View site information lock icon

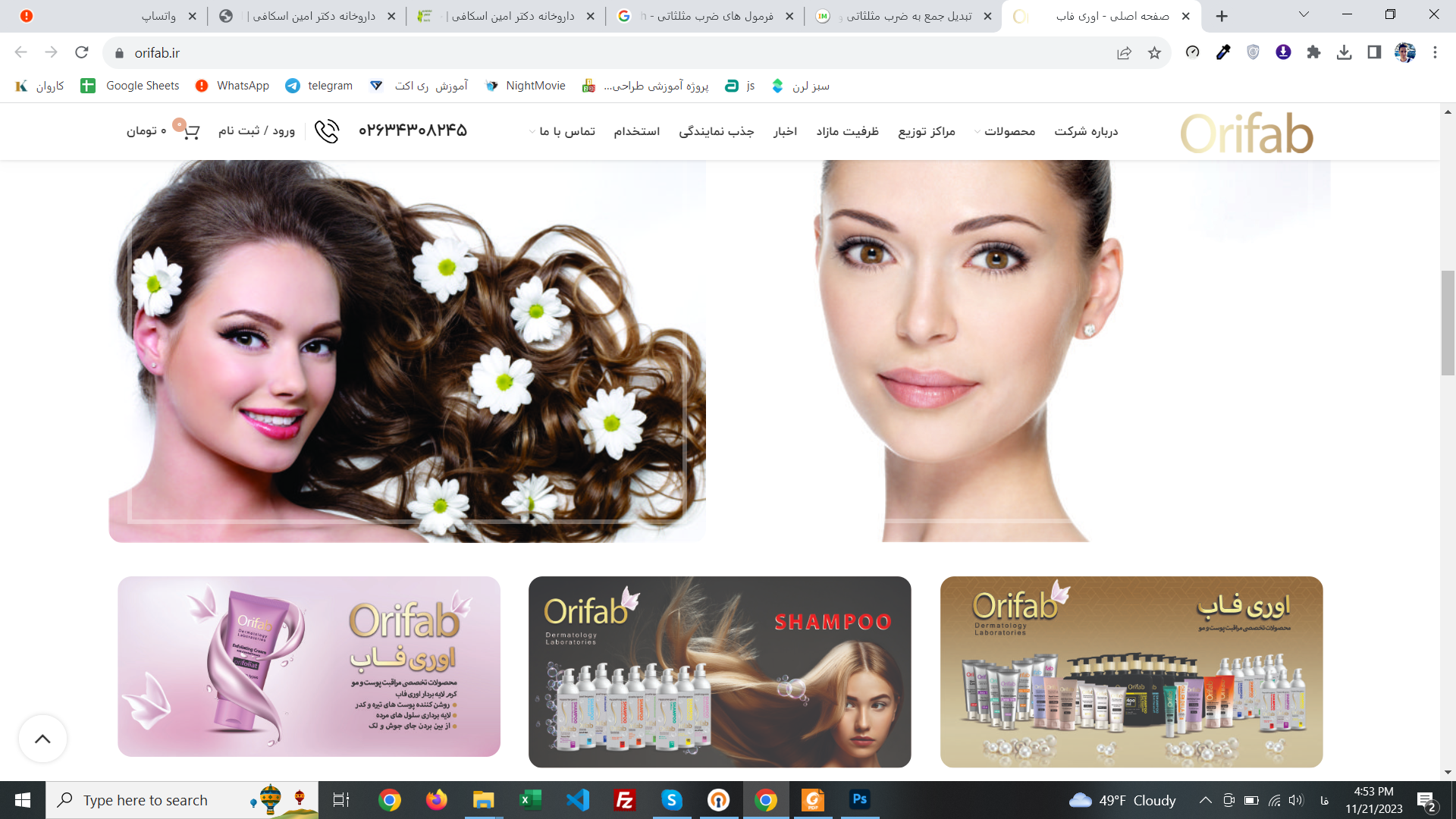point(118,53)
